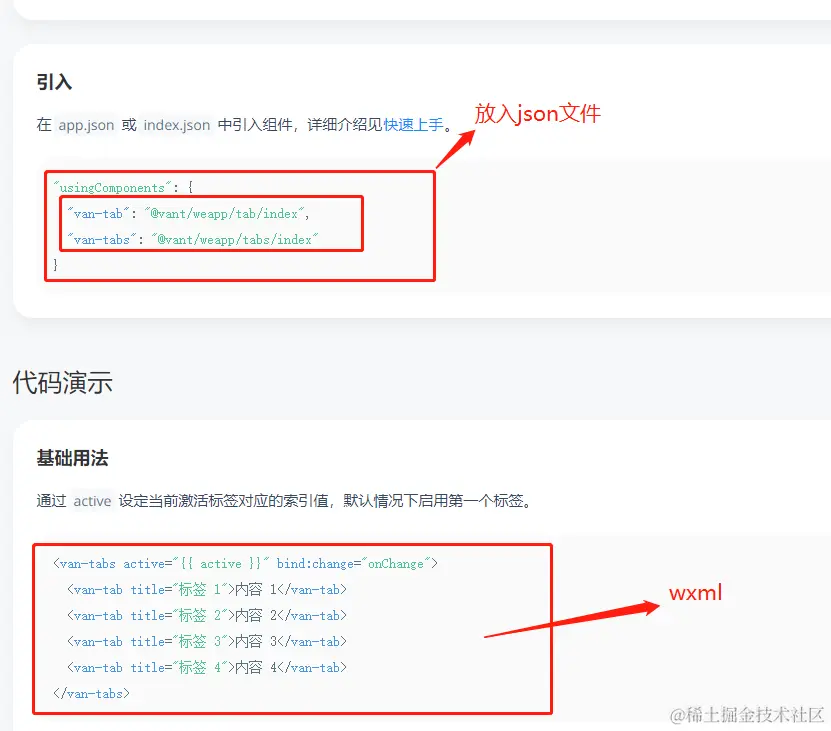Click the van-tab line titled 标签 3
This screenshot has height=731, width=831.
tap(207, 641)
